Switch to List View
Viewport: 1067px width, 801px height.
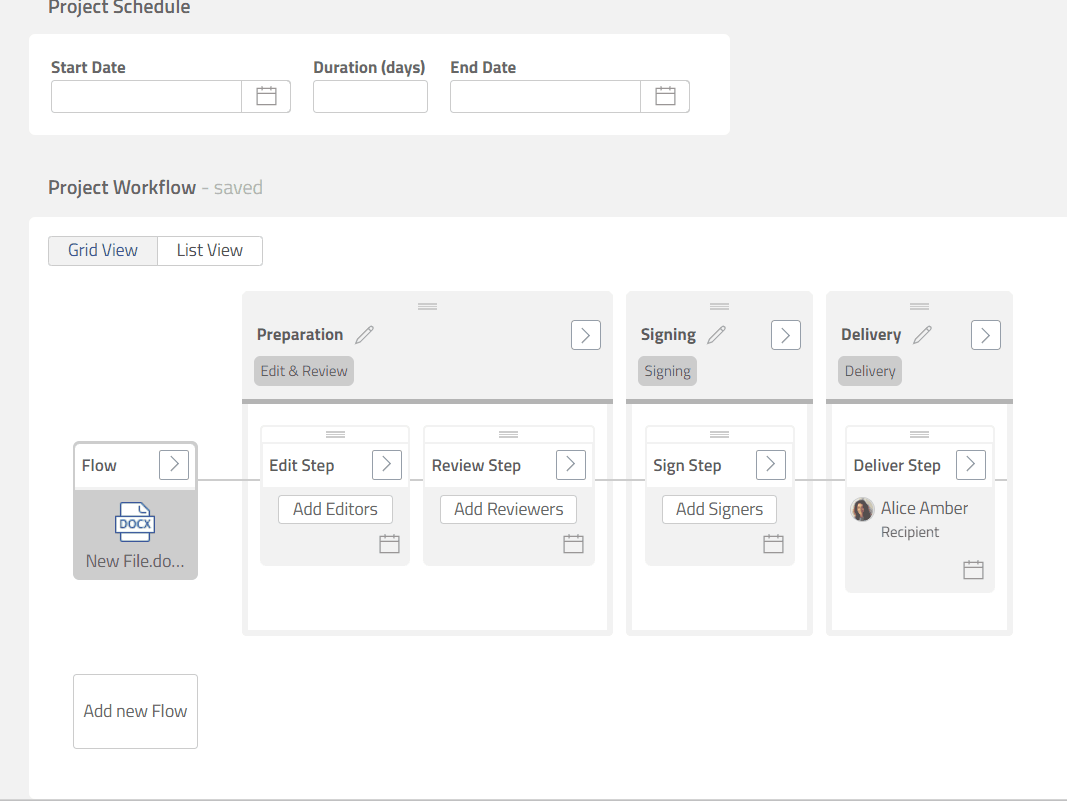coord(209,250)
